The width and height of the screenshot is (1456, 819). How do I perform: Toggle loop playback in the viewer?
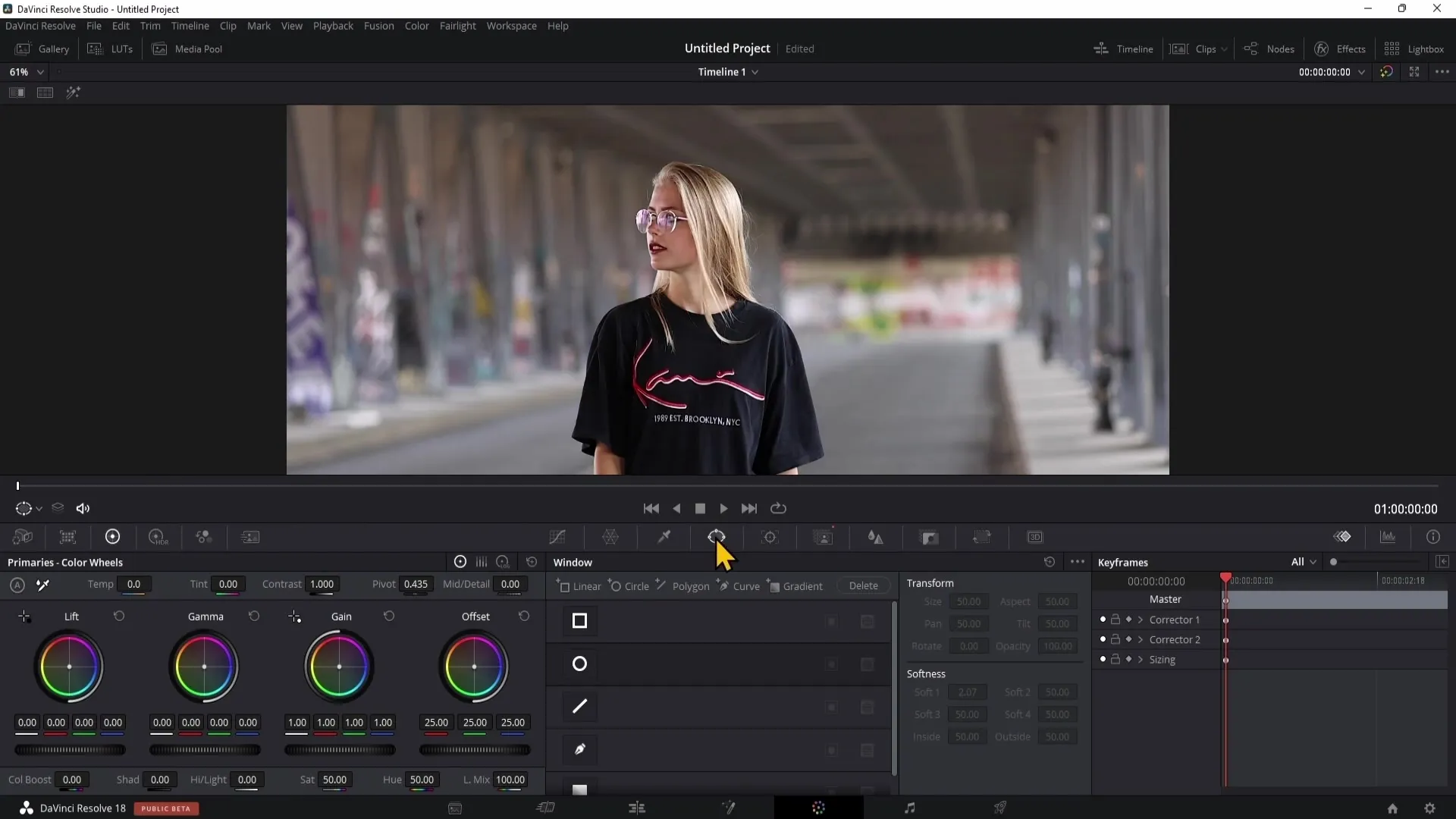[x=778, y=508]
